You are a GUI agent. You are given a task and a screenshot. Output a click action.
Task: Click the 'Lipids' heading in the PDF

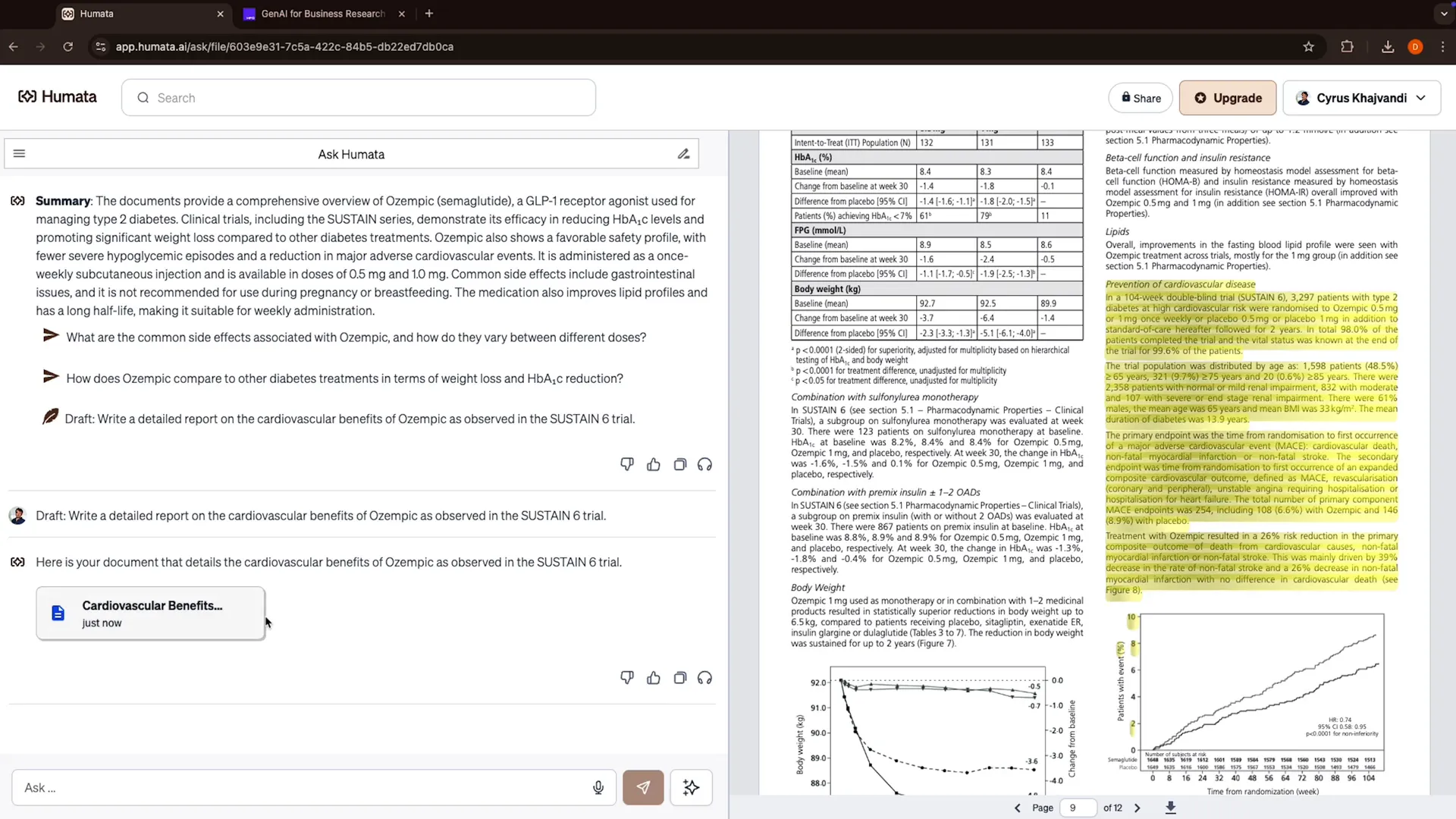[1117, 232]
